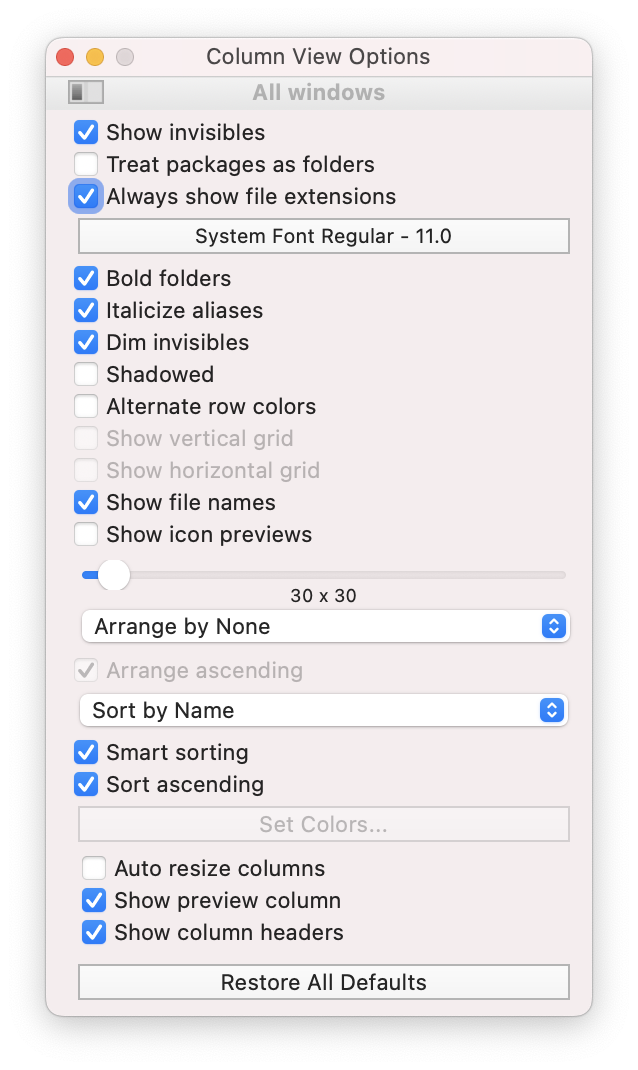638x1070 pixels.
Task: Click Restore All Defaults button
Action: coord(323,982)
